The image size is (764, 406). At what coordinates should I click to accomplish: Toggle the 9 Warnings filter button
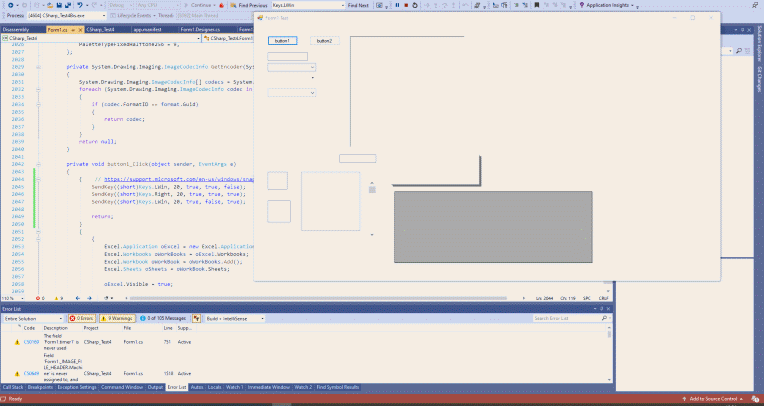click(117, 318)
